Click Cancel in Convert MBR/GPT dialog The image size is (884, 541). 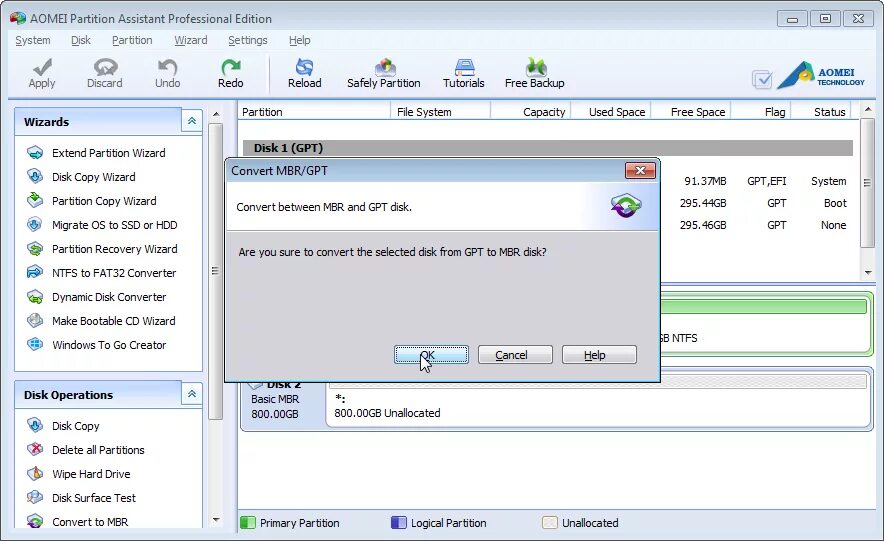[515, 354]
